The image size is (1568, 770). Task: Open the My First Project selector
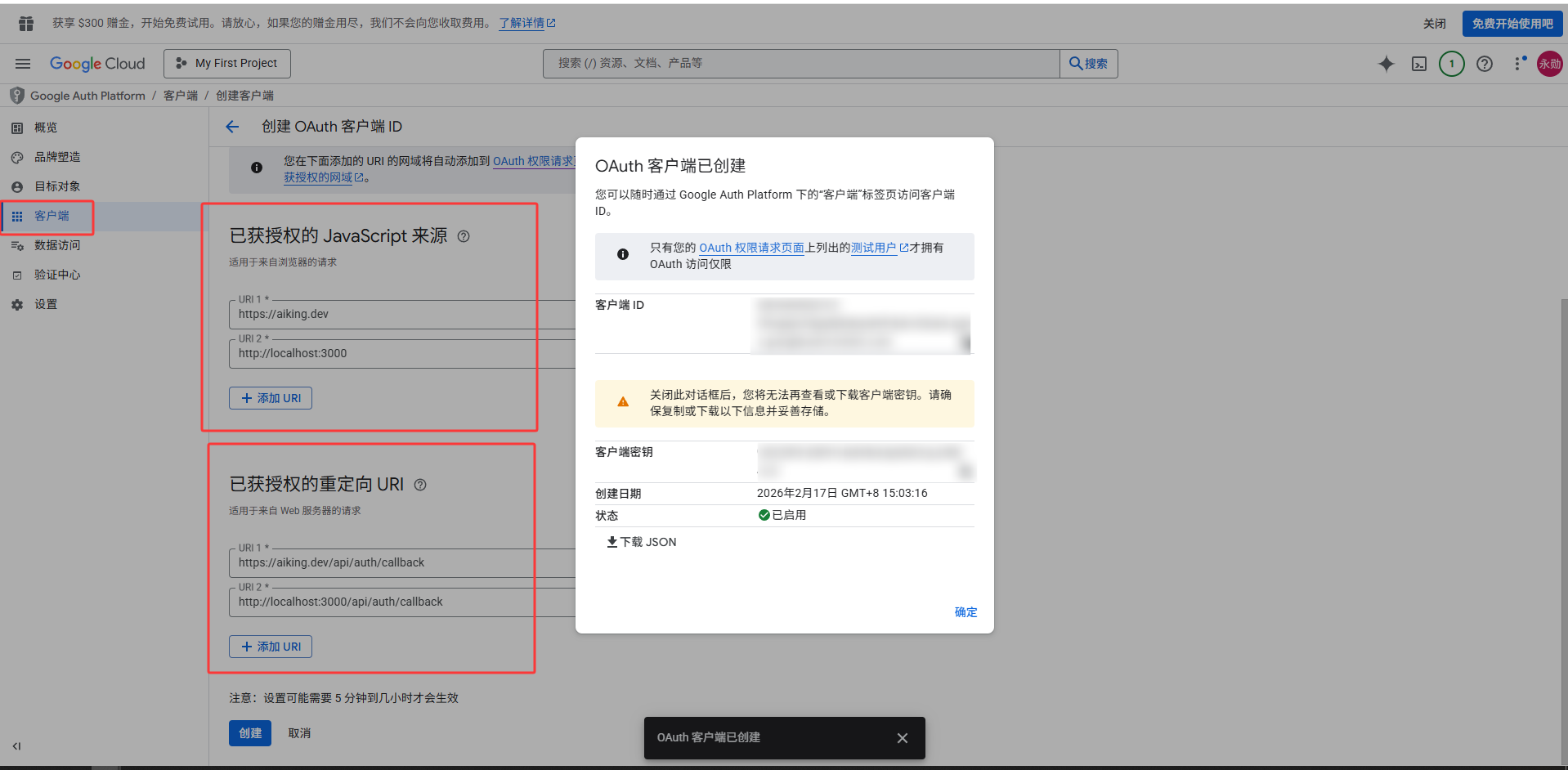tap(227, 64)
